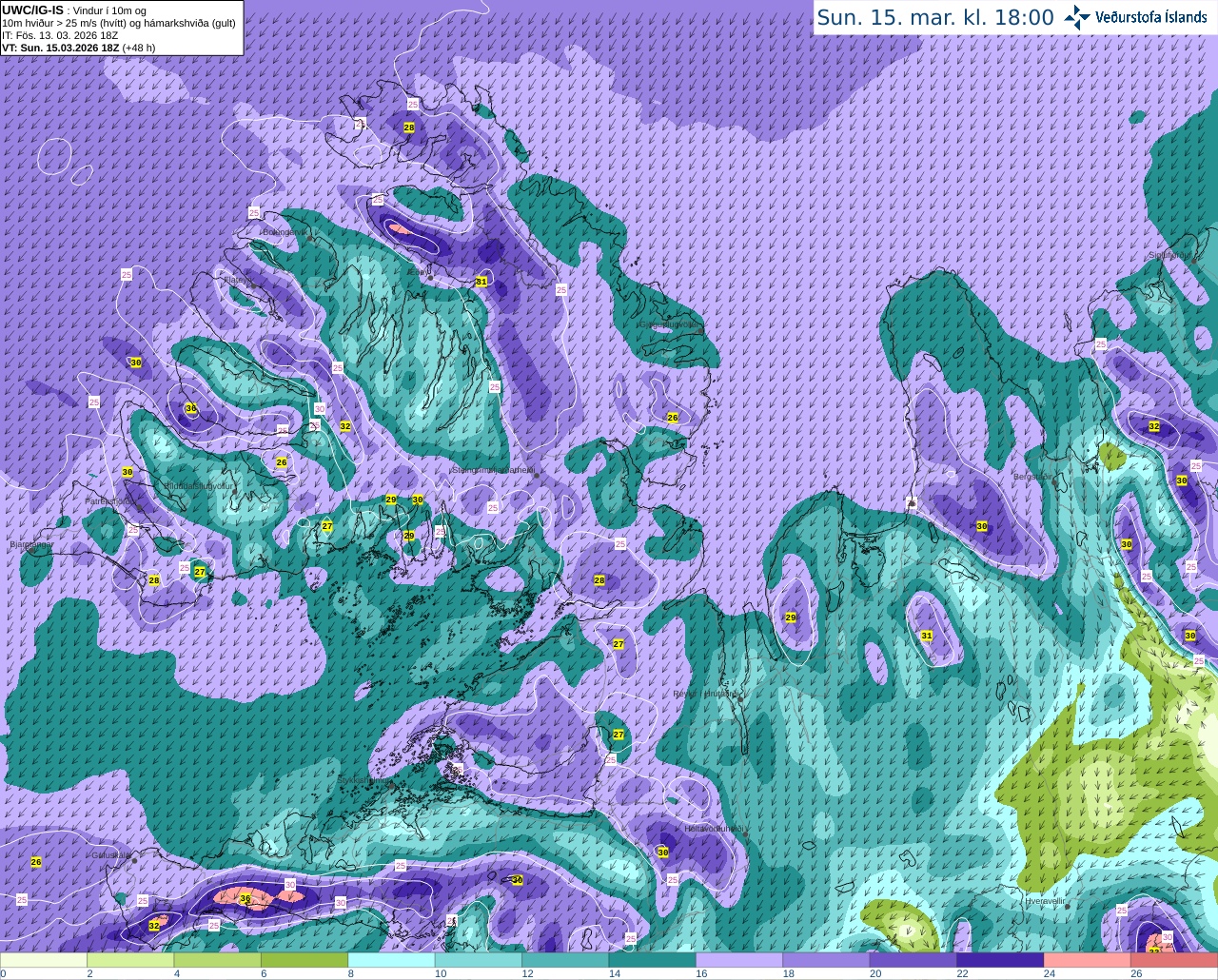This screenshot has width=1218, height=980.
Task: Select the Sun. 15. mar. kl. 18:00 timestamp
Action: [935, 17]
